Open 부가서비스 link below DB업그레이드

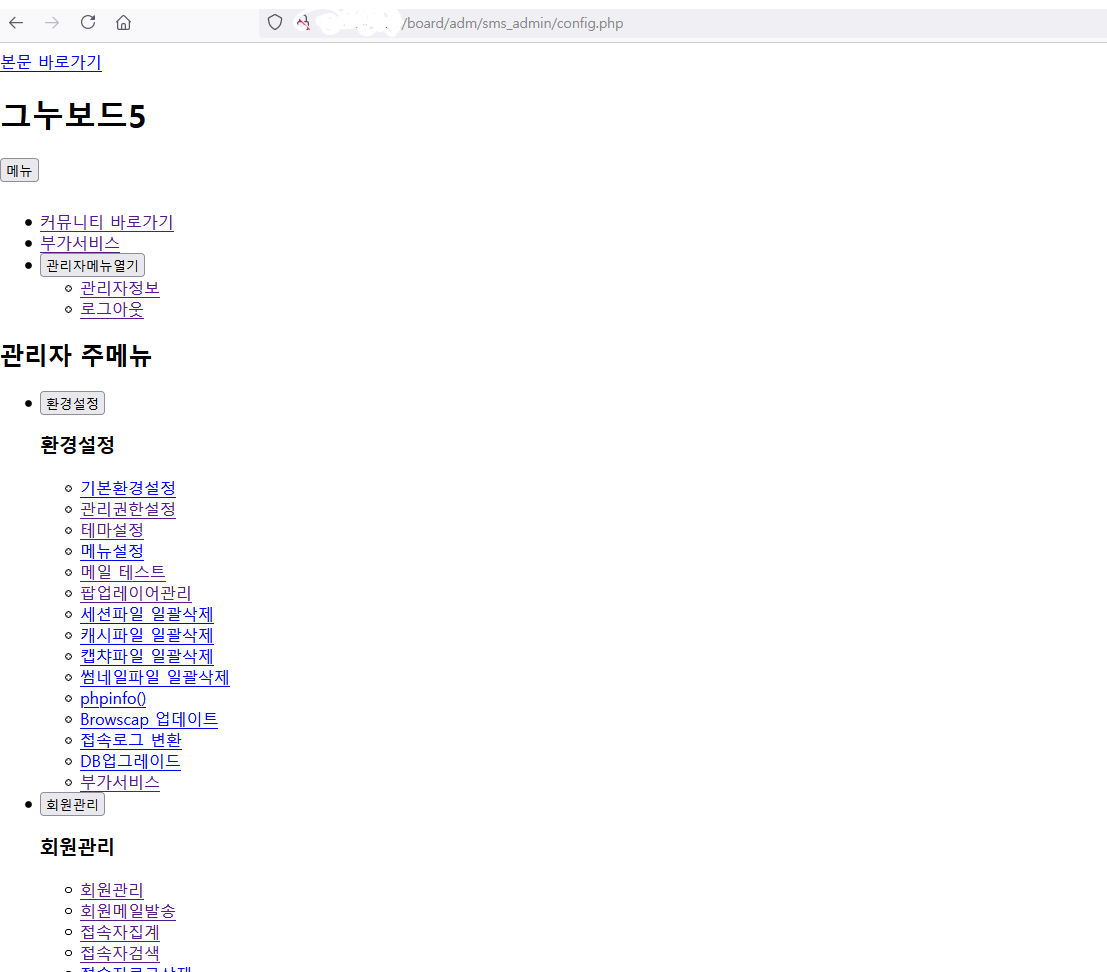click(120, 783)
